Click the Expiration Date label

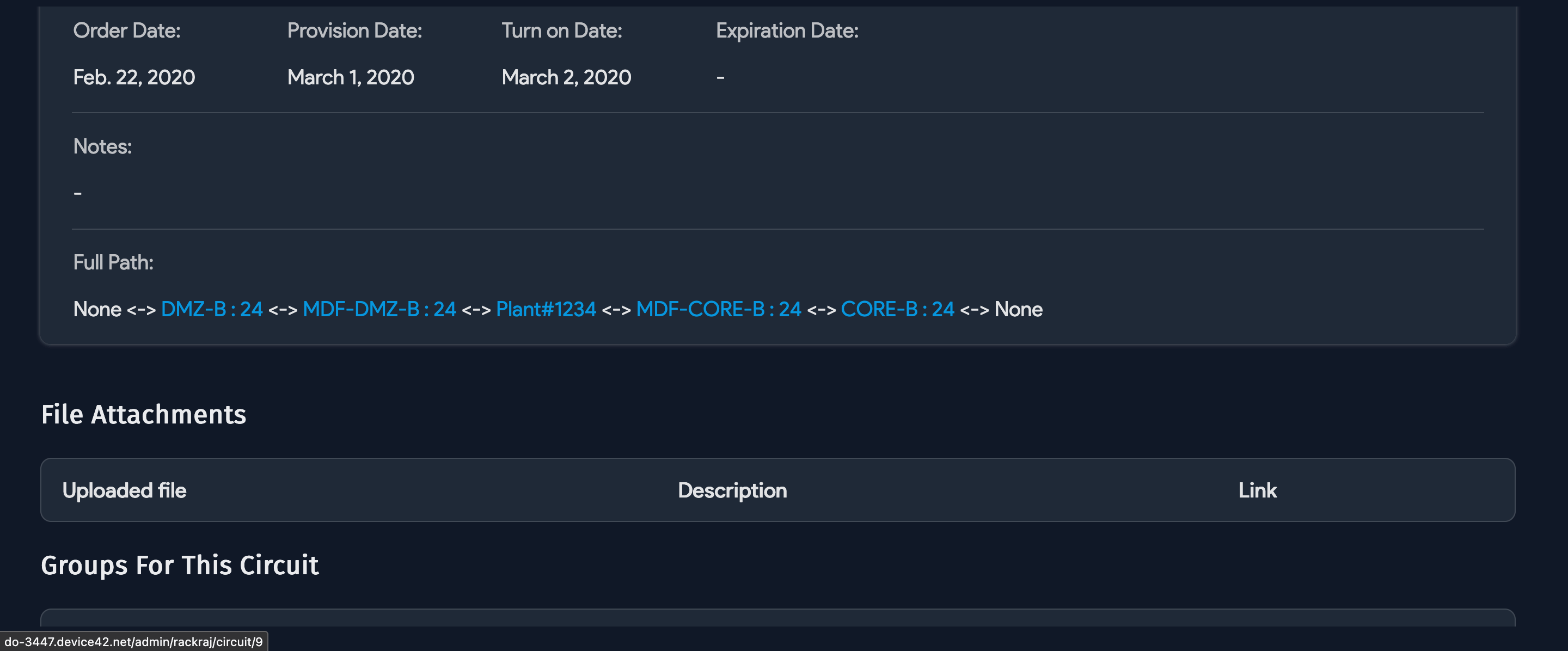(x=786, y=30)
